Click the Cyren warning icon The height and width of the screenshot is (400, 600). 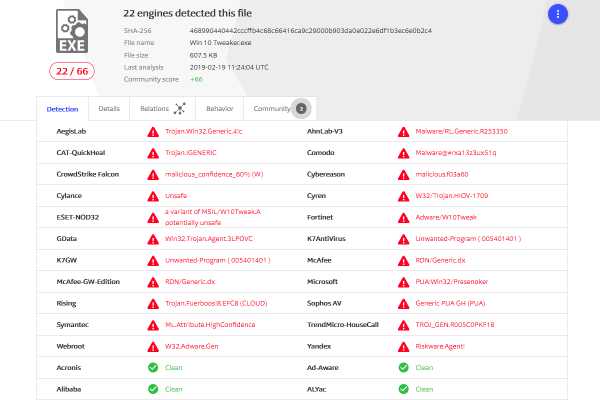pyautogui.click(x=403, y=196)
